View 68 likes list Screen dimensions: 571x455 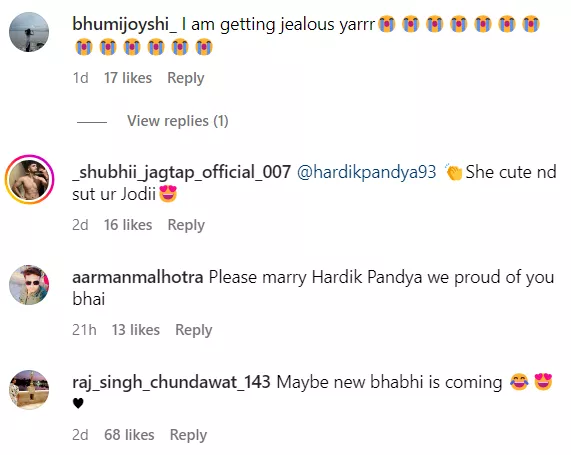click(129, 435)
